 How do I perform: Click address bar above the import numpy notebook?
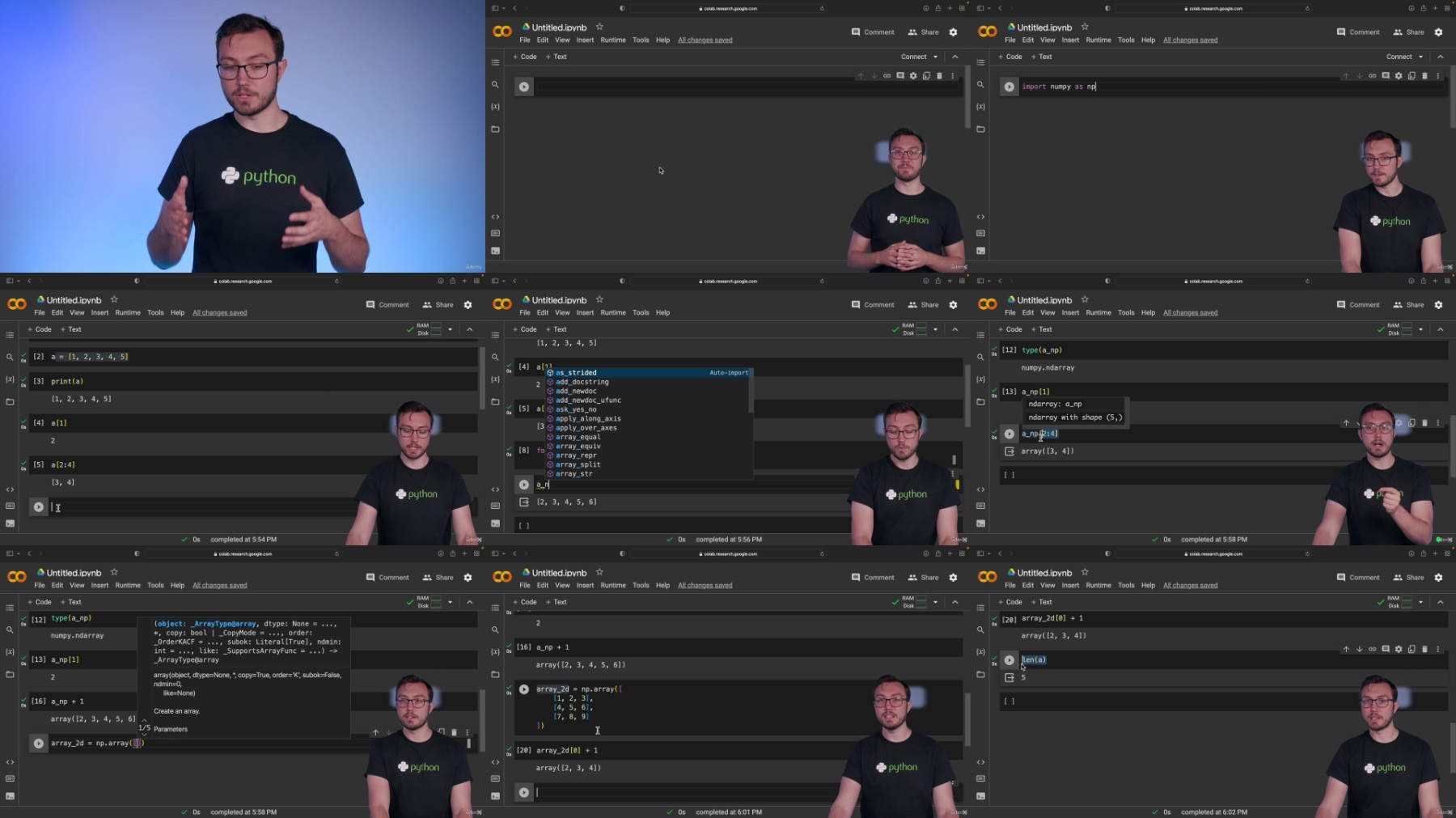1213,8
